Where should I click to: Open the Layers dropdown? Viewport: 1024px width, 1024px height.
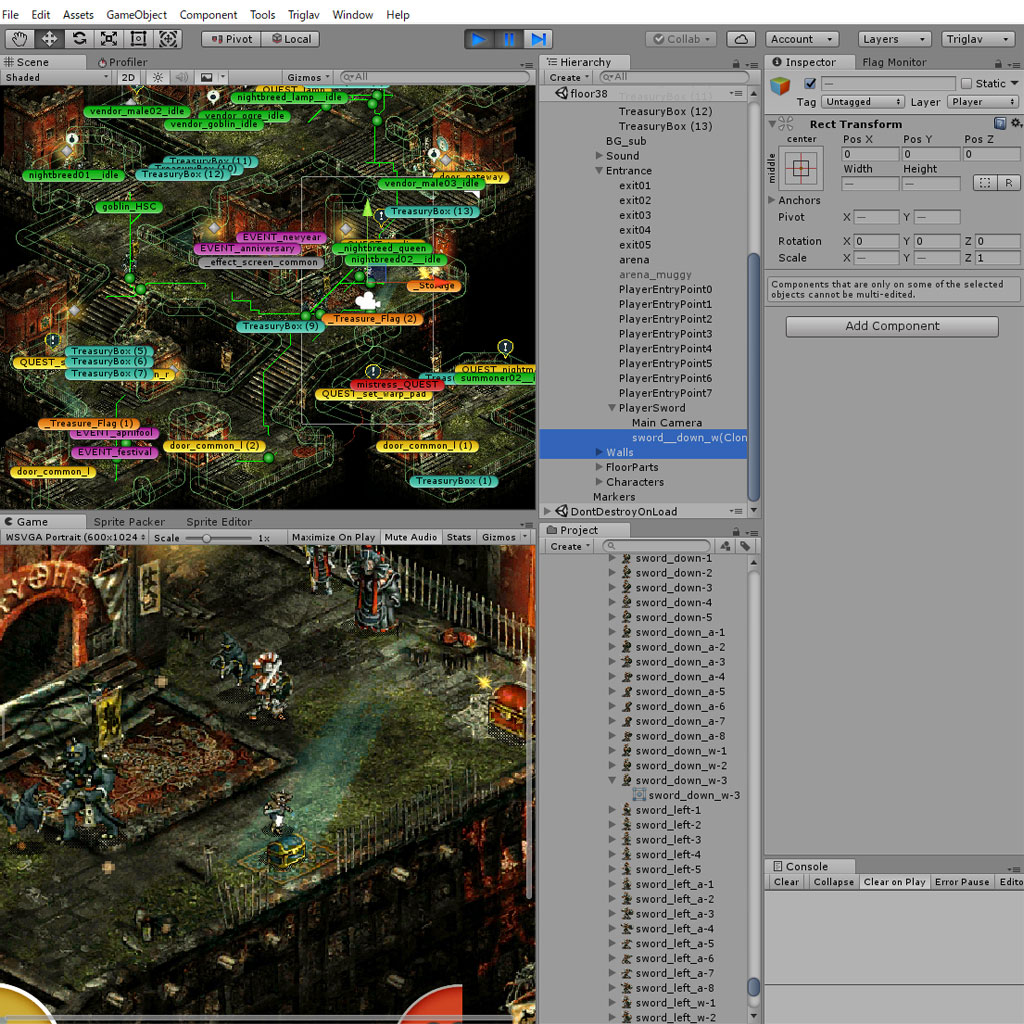click(x=894, y=39)
